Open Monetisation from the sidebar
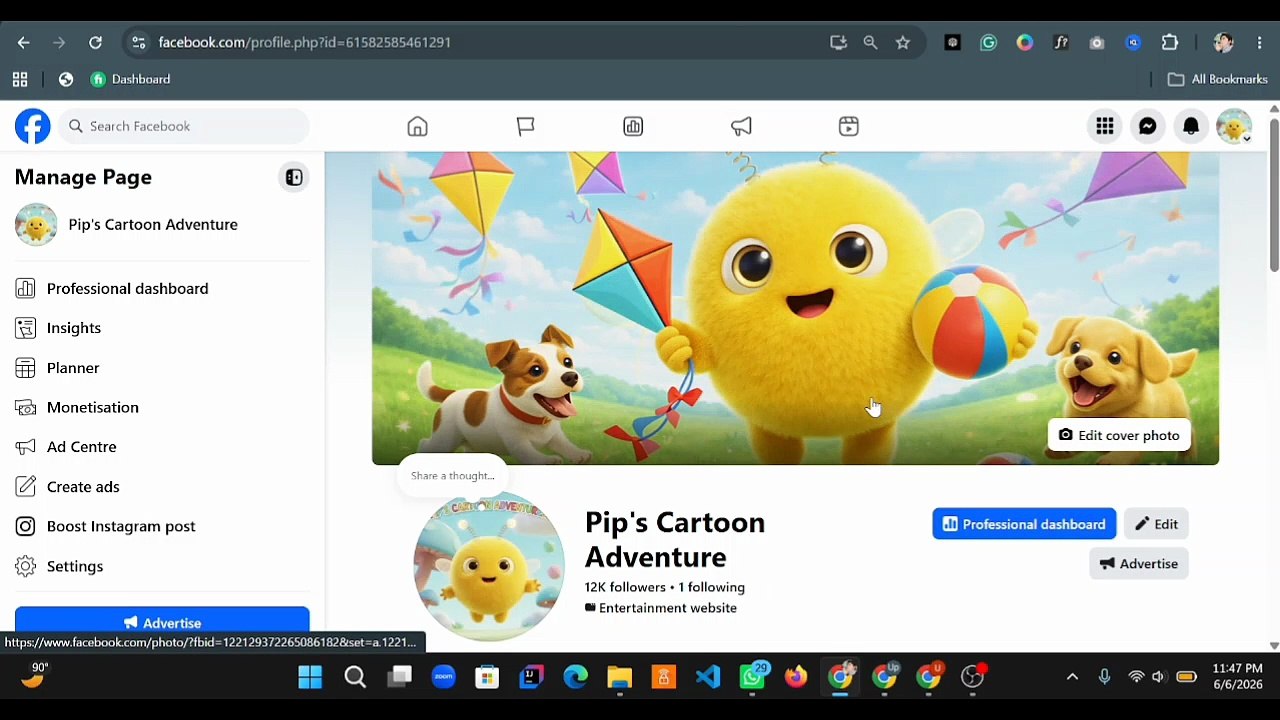 162,407
